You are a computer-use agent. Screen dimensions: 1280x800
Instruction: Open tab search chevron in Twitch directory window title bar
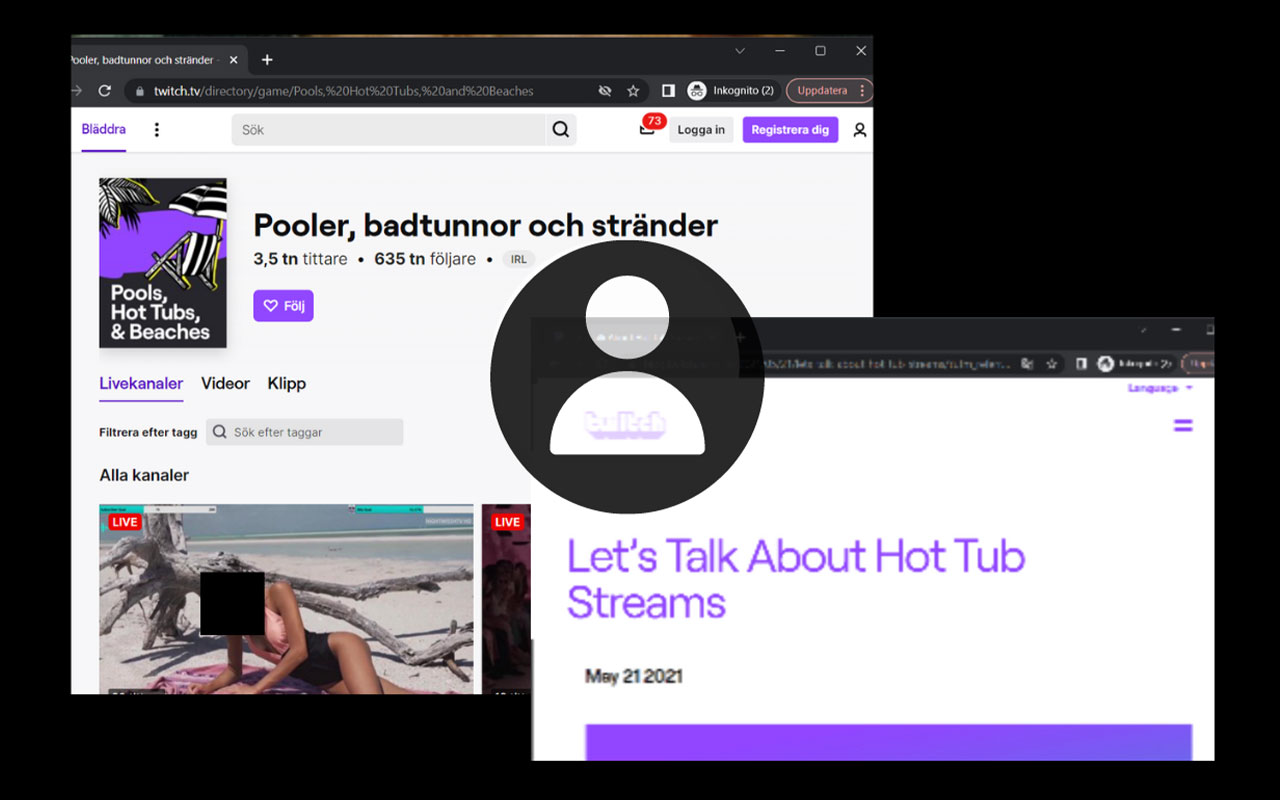740,51
